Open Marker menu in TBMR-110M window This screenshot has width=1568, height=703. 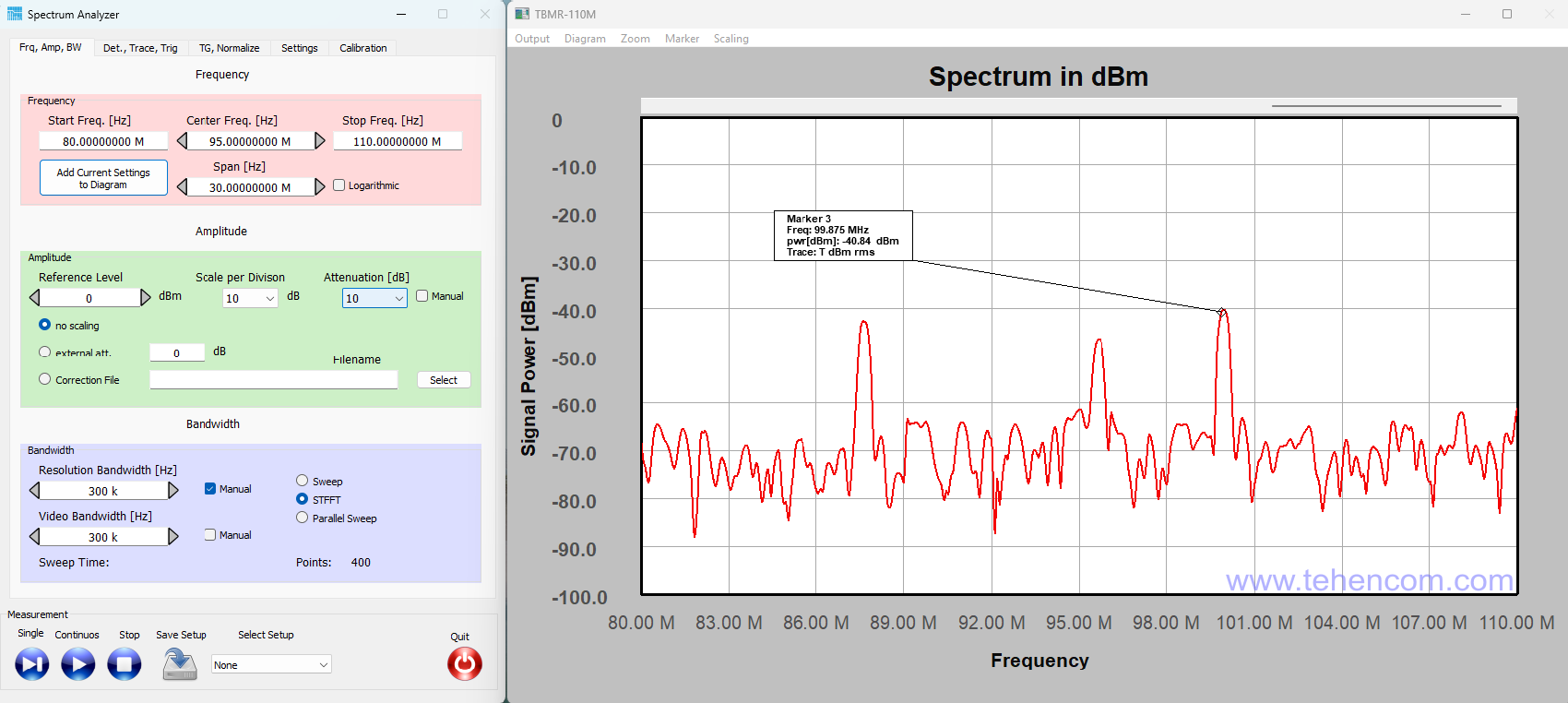click(682, 39)
